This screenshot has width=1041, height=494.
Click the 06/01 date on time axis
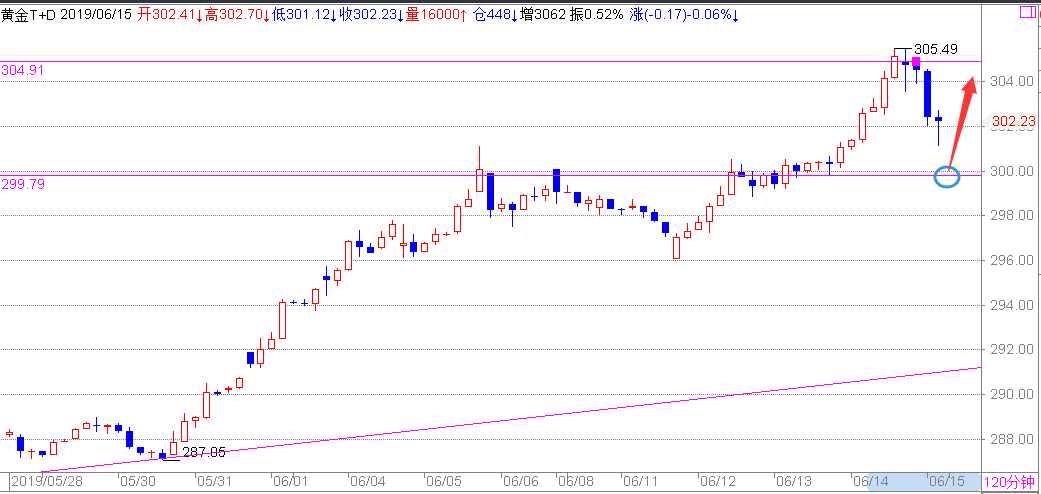(291, 481)
